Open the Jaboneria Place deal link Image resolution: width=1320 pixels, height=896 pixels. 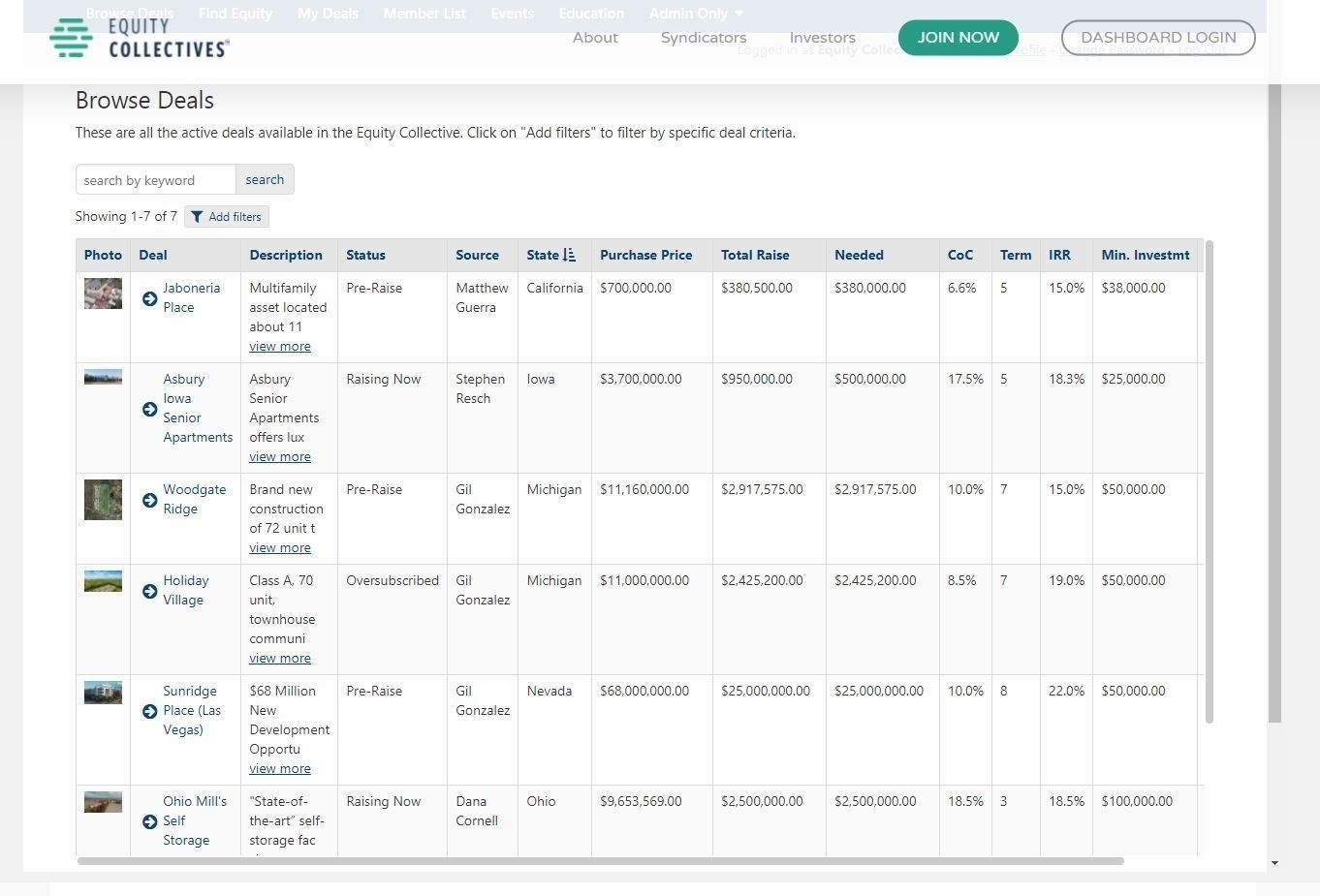[x=191, y=297]
